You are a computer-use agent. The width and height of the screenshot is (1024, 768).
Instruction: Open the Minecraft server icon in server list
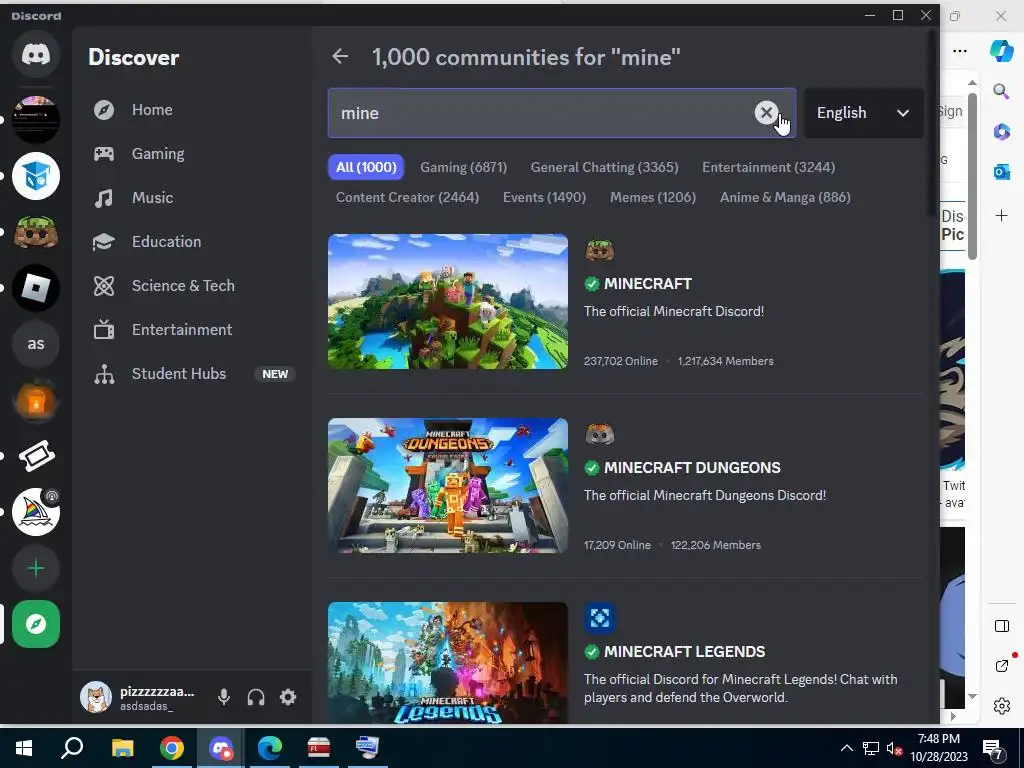click(x=36, y=232)
